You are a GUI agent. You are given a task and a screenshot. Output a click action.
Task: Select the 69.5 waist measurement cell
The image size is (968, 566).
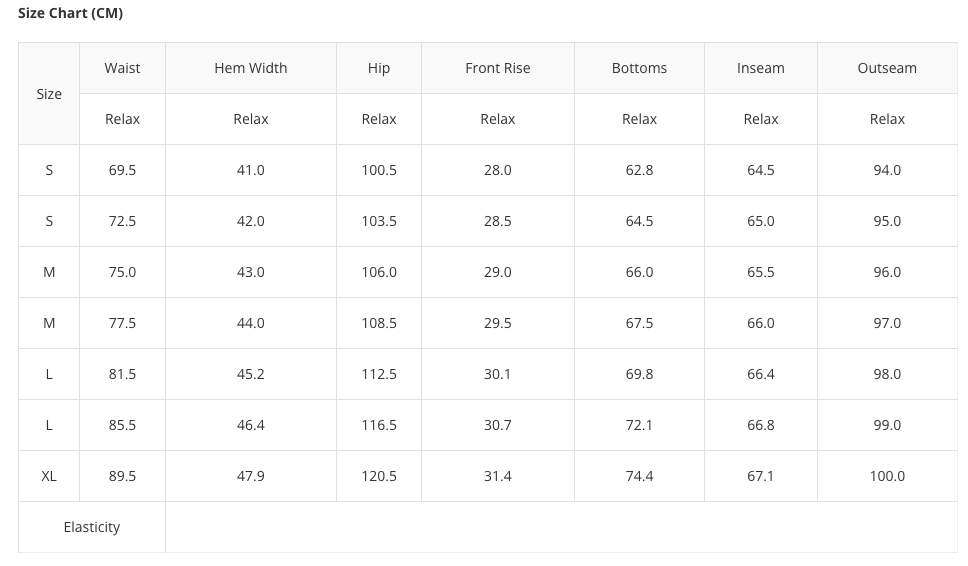[122, 170]
